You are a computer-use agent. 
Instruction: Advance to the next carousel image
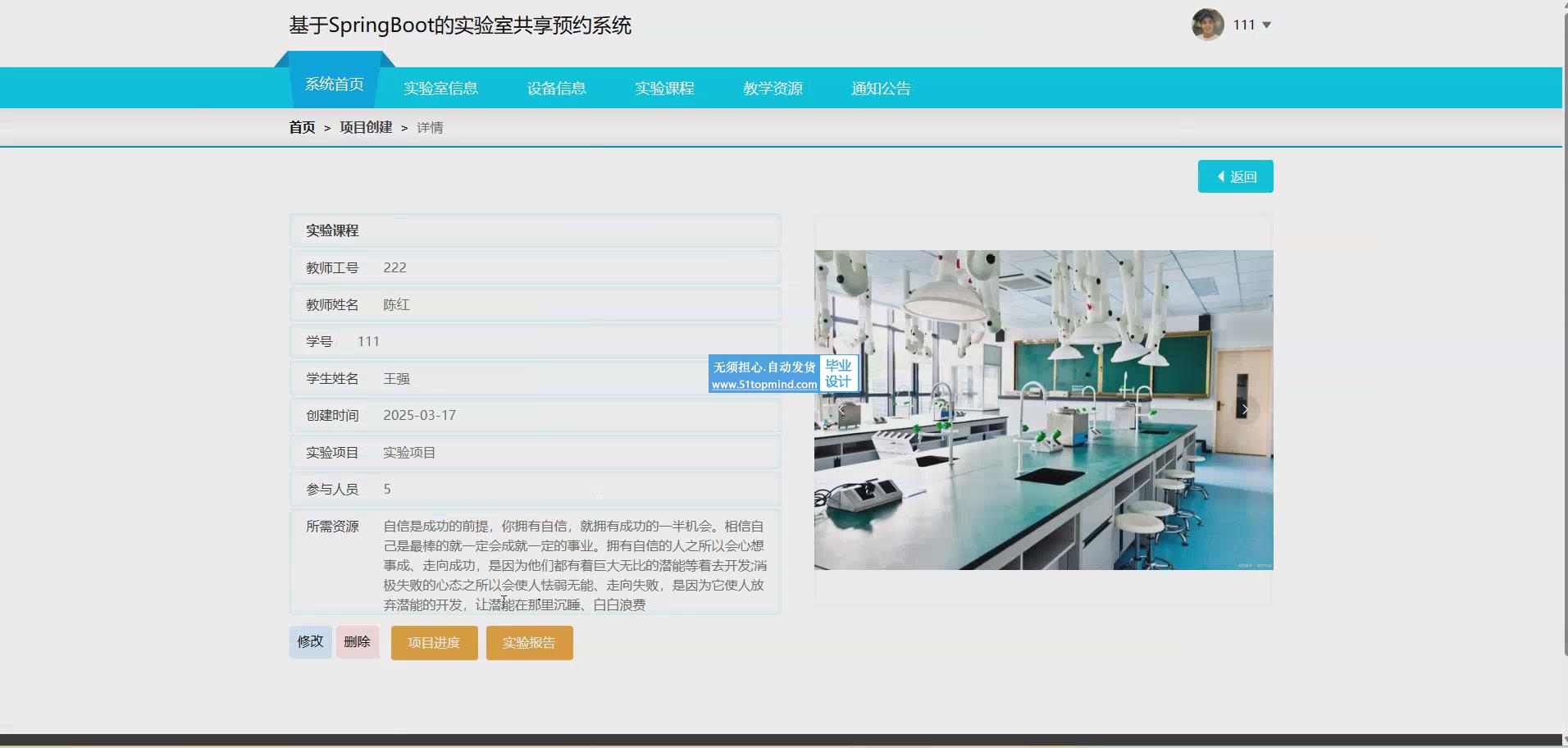[1244, 409]
